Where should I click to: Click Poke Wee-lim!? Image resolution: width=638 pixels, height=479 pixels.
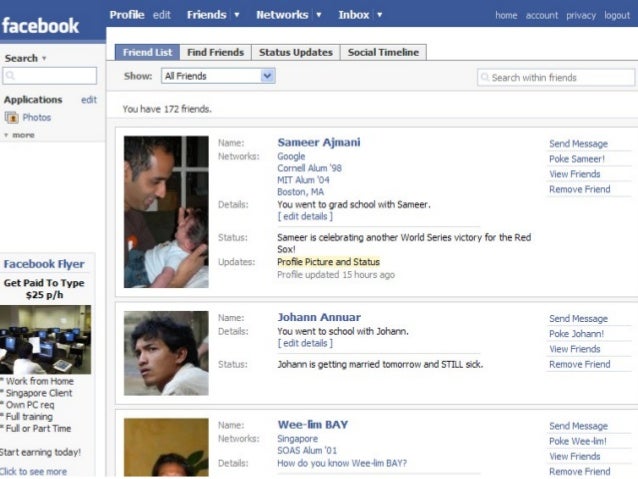pos(577,441)
